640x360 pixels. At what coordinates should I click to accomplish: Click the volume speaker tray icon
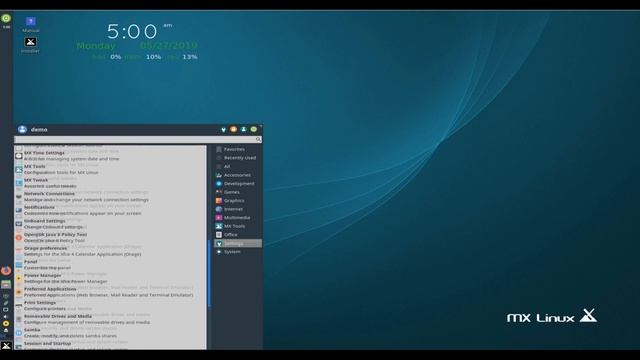(x=6, y=316)
